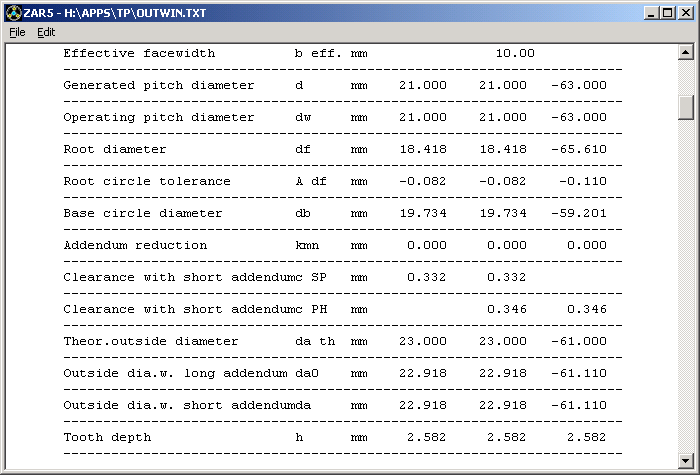Click the vertical scrollbar thumb
Image resolution: width=700 pixels, height=475 pixels.
pyautogui.click(x=685, y=107)
